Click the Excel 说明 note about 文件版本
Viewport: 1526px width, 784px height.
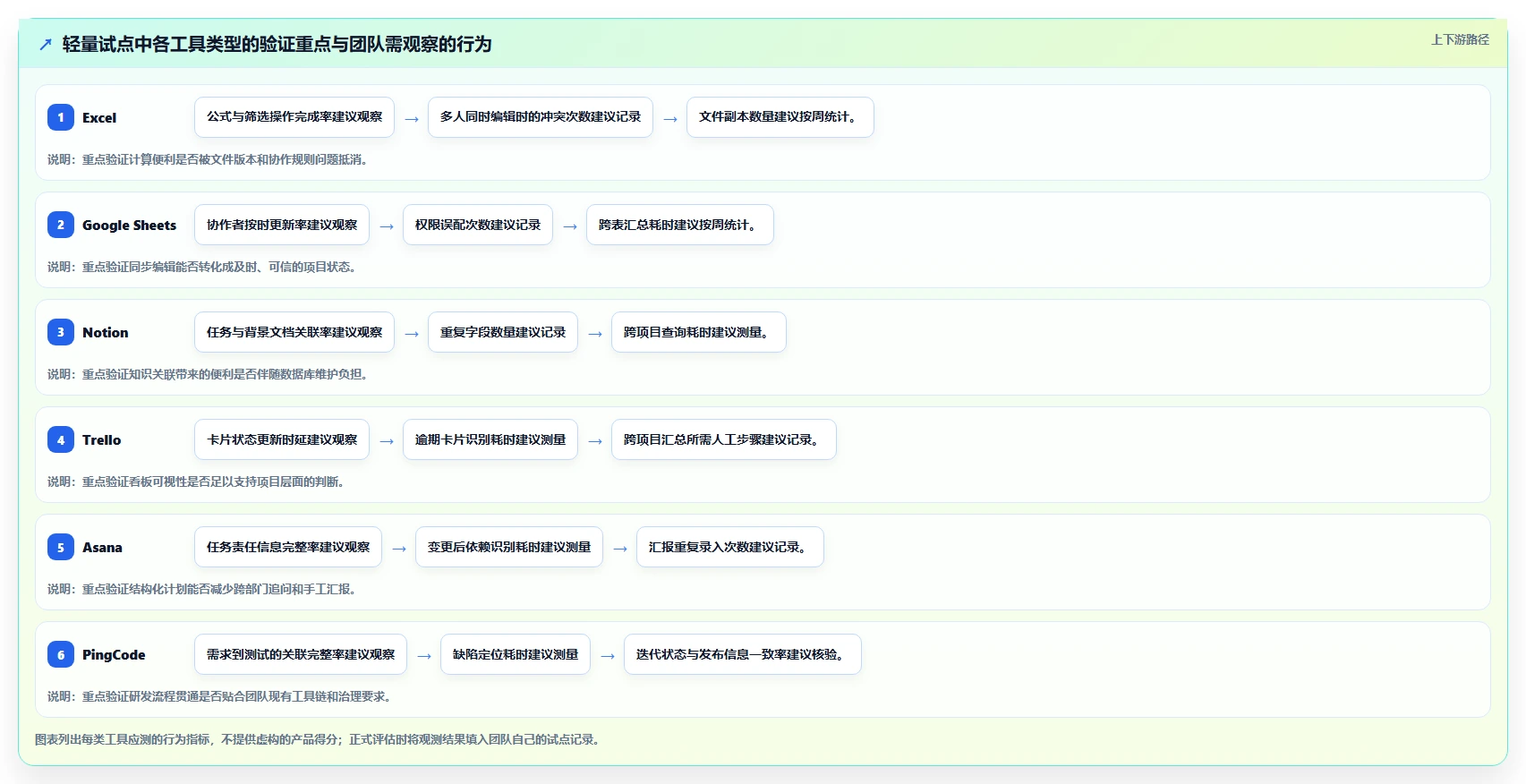[208, 159]
